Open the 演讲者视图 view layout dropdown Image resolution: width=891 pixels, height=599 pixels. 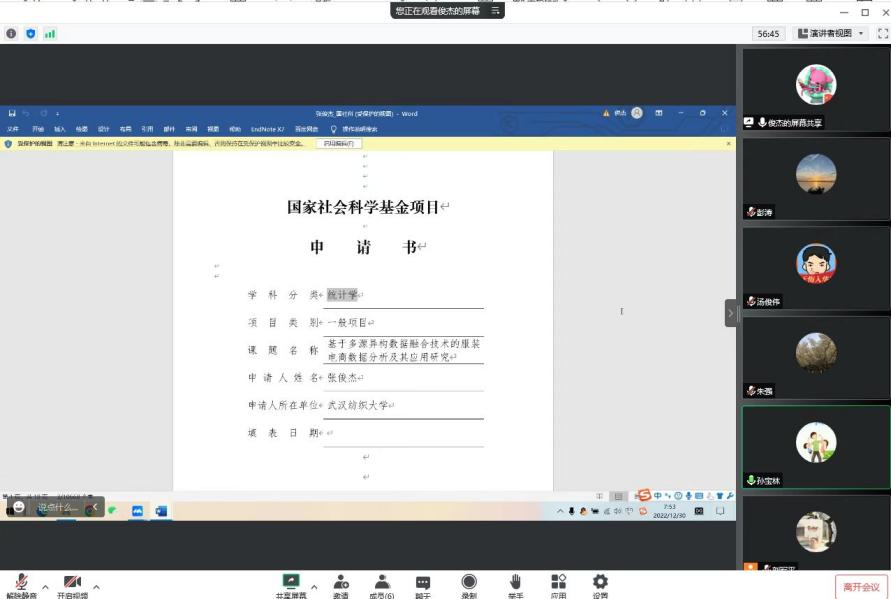(830, 33)
